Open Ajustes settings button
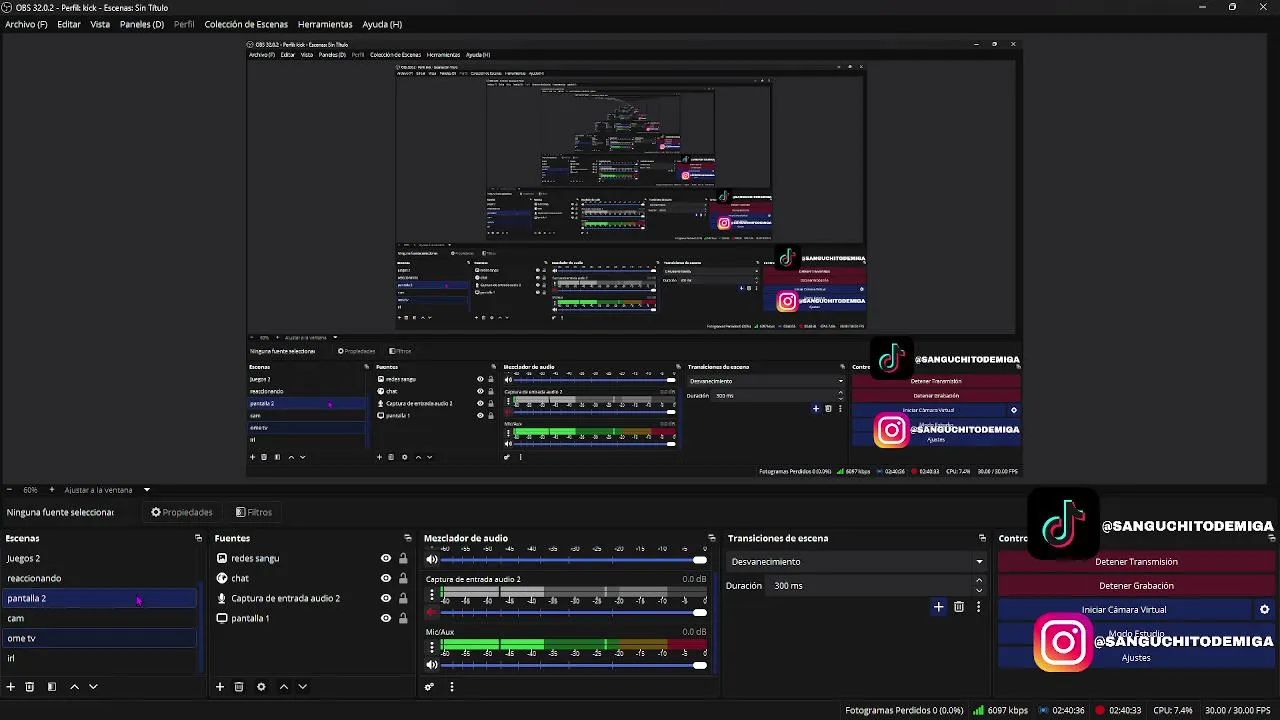The width and height of the screenshot is (1280, 720). click(x=1136, y=658)
